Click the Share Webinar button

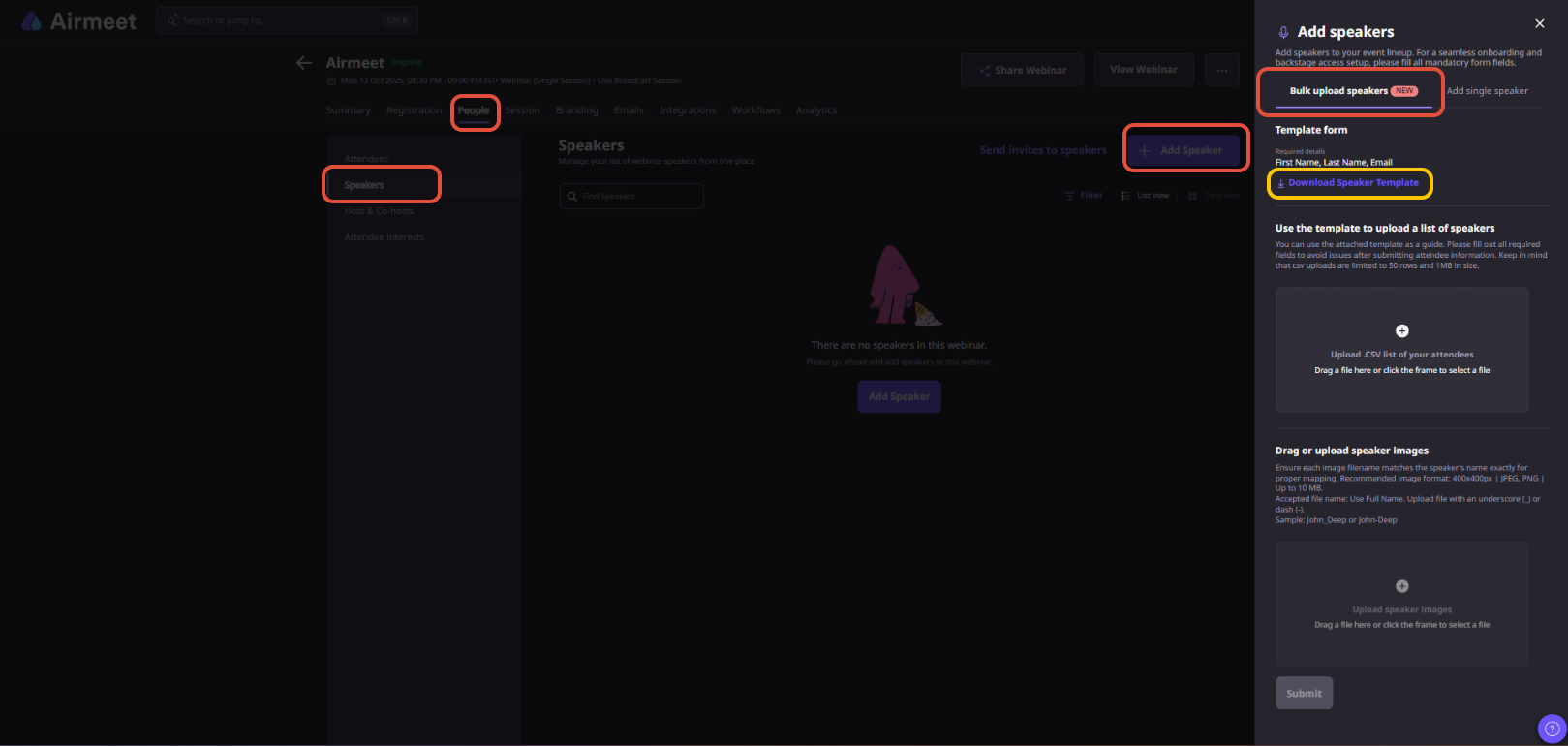pyautogui.click(x=1023, y=70)
